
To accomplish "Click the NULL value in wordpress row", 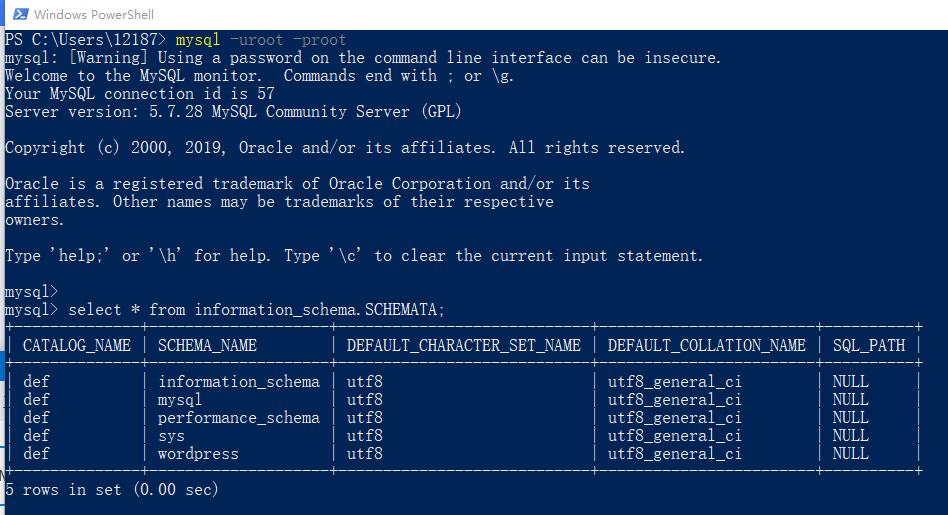I will pyautogui.click(x=850, y=454).
